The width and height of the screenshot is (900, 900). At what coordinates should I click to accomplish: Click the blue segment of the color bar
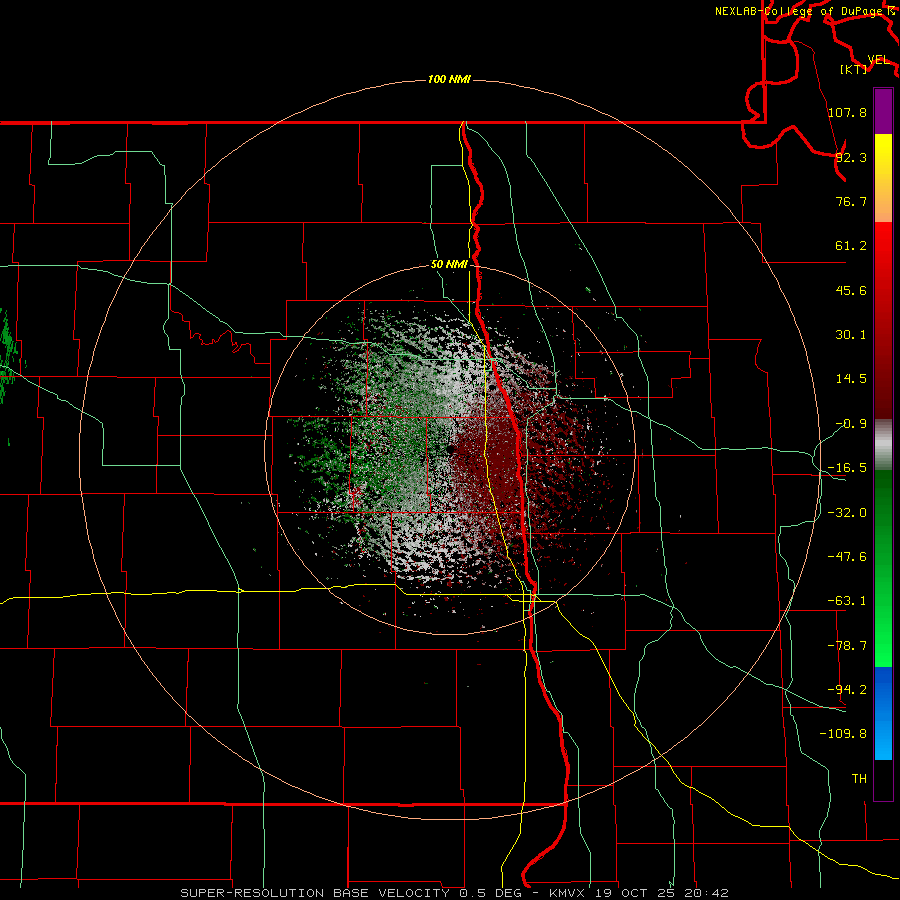point(883,713)
